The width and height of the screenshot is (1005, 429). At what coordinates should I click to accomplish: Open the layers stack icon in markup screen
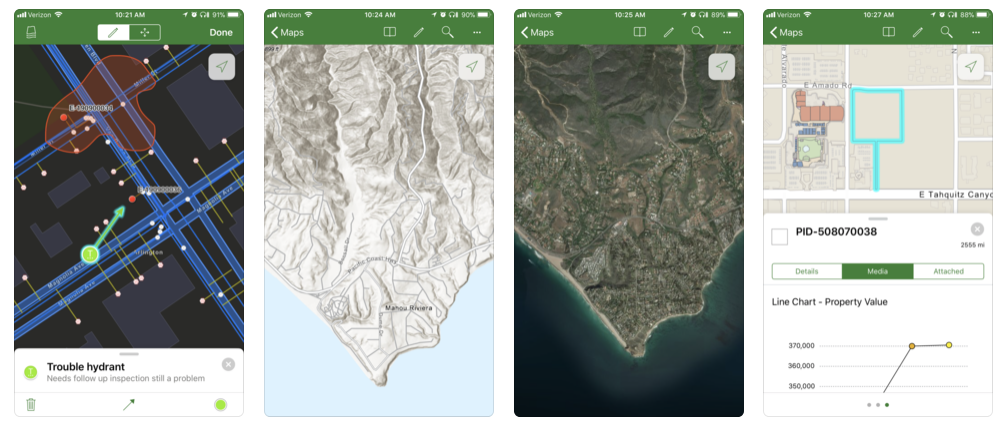click(x=31, y=33)
